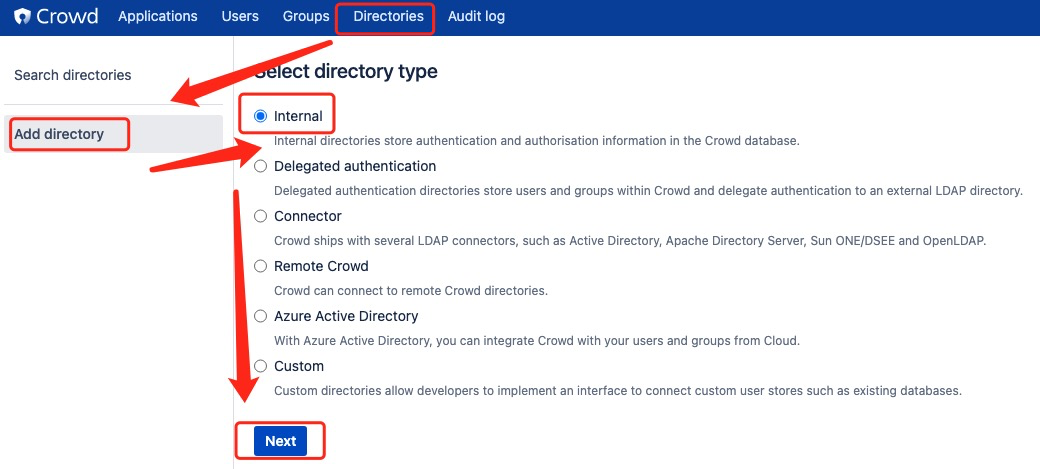Open the Audit log page
Viewport: 1040px width, 469px height.
pyautogui.click(x=476, y=16)
